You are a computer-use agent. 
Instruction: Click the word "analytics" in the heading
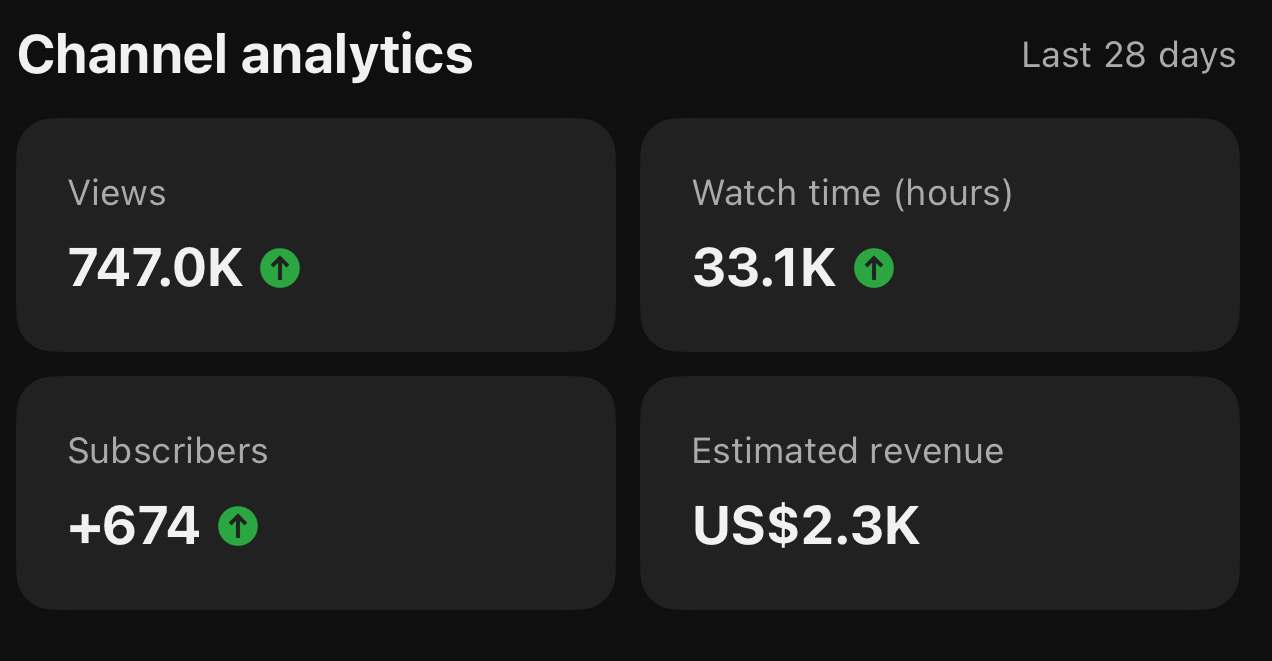tap(357, 55)
